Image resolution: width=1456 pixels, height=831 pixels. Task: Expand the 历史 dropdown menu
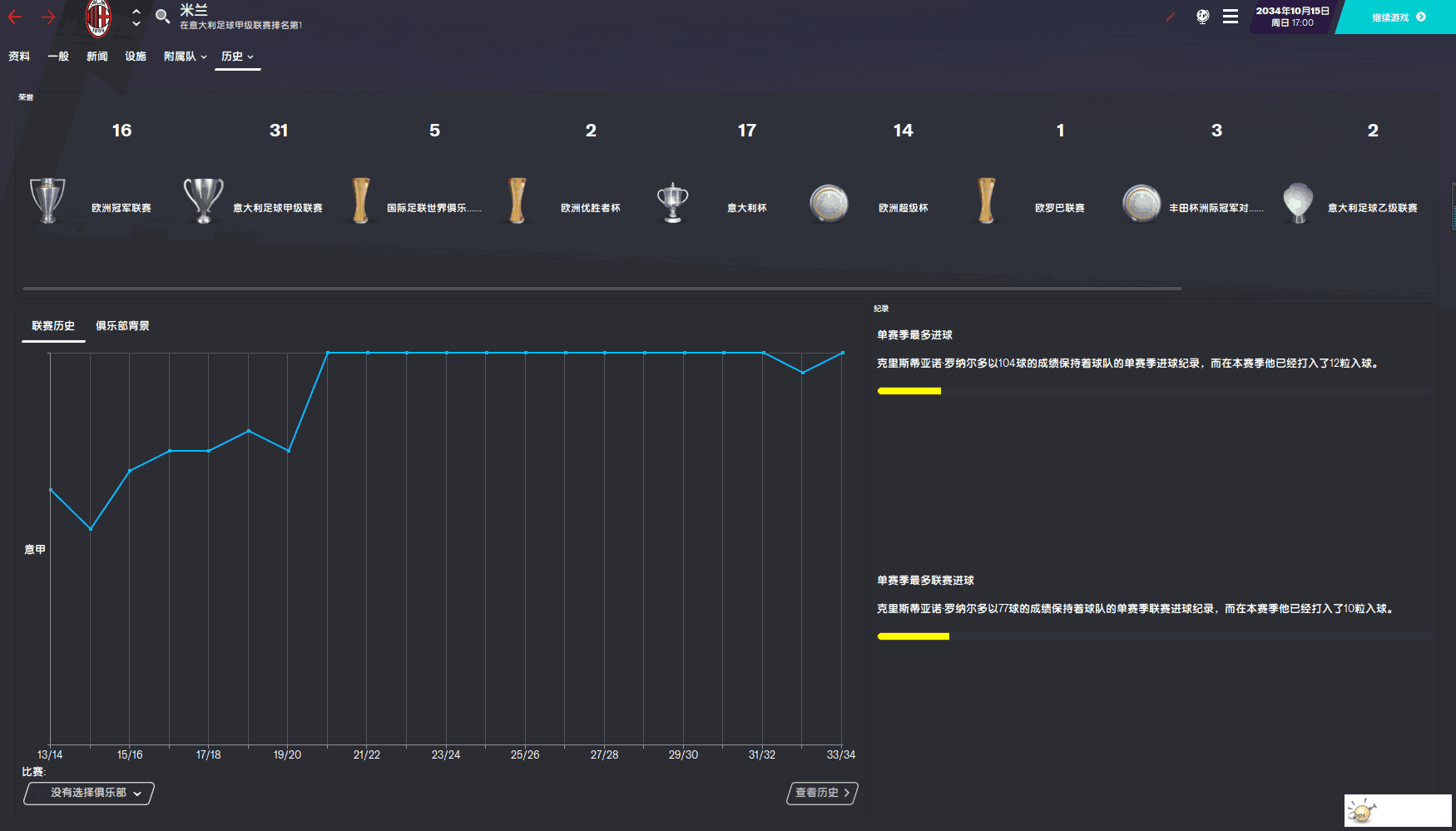pos(237,57)
